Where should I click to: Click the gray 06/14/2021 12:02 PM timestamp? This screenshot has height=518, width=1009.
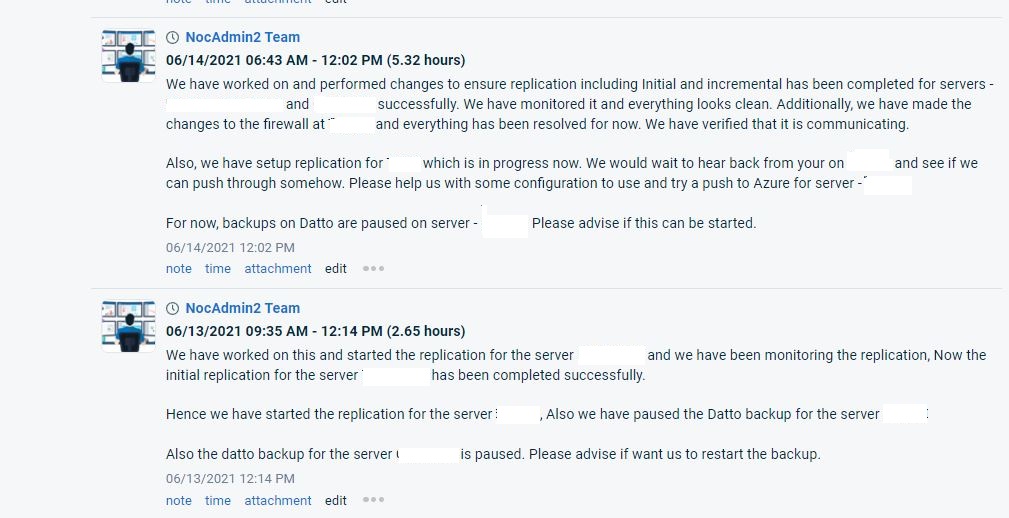(x=230, y=247)
